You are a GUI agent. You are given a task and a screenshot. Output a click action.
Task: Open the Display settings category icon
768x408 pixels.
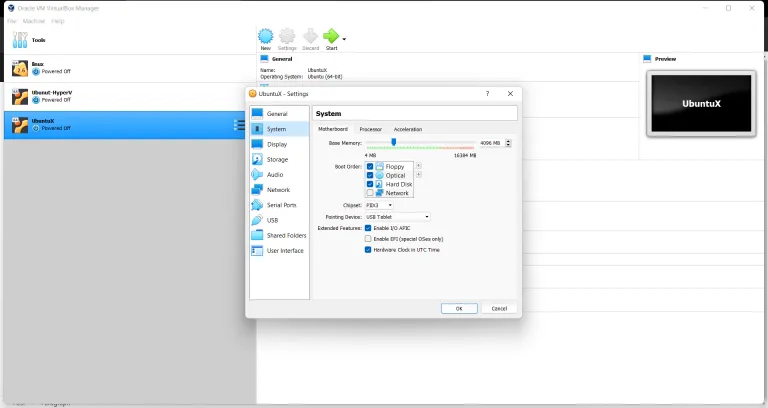pyautogui.click(x=257, y=144)
